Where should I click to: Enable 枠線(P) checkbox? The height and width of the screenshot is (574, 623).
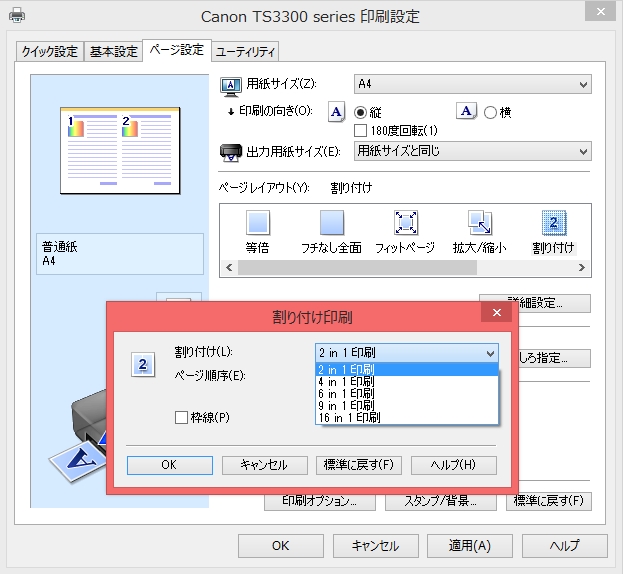click(x=181, y=417)
